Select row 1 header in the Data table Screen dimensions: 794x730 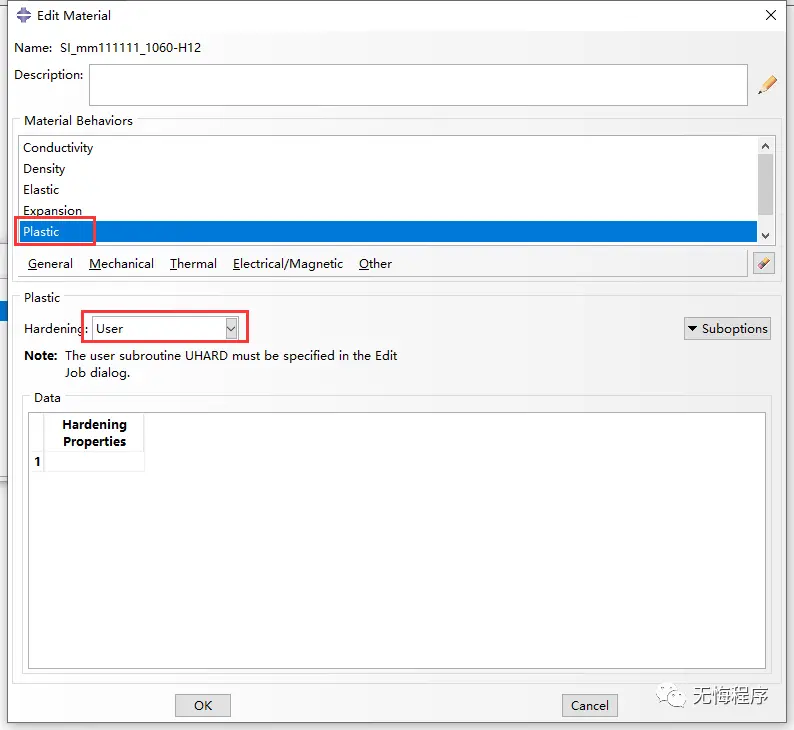tap(37, 462)
